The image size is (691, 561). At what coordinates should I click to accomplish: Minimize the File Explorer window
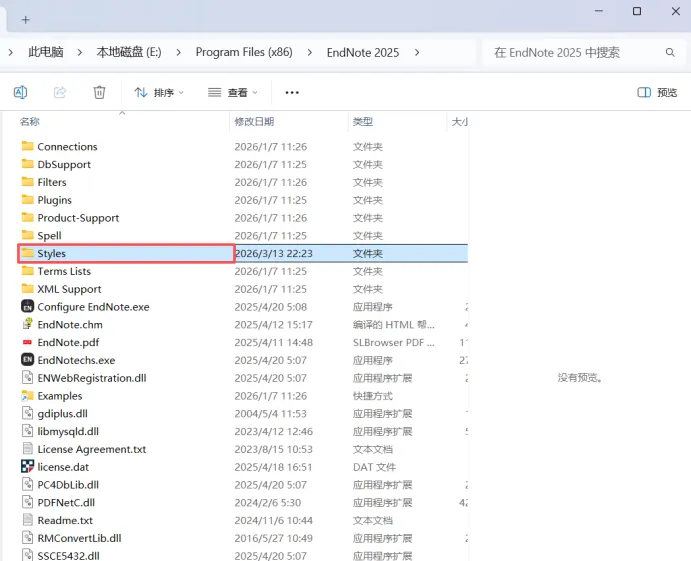pos(598,11)
